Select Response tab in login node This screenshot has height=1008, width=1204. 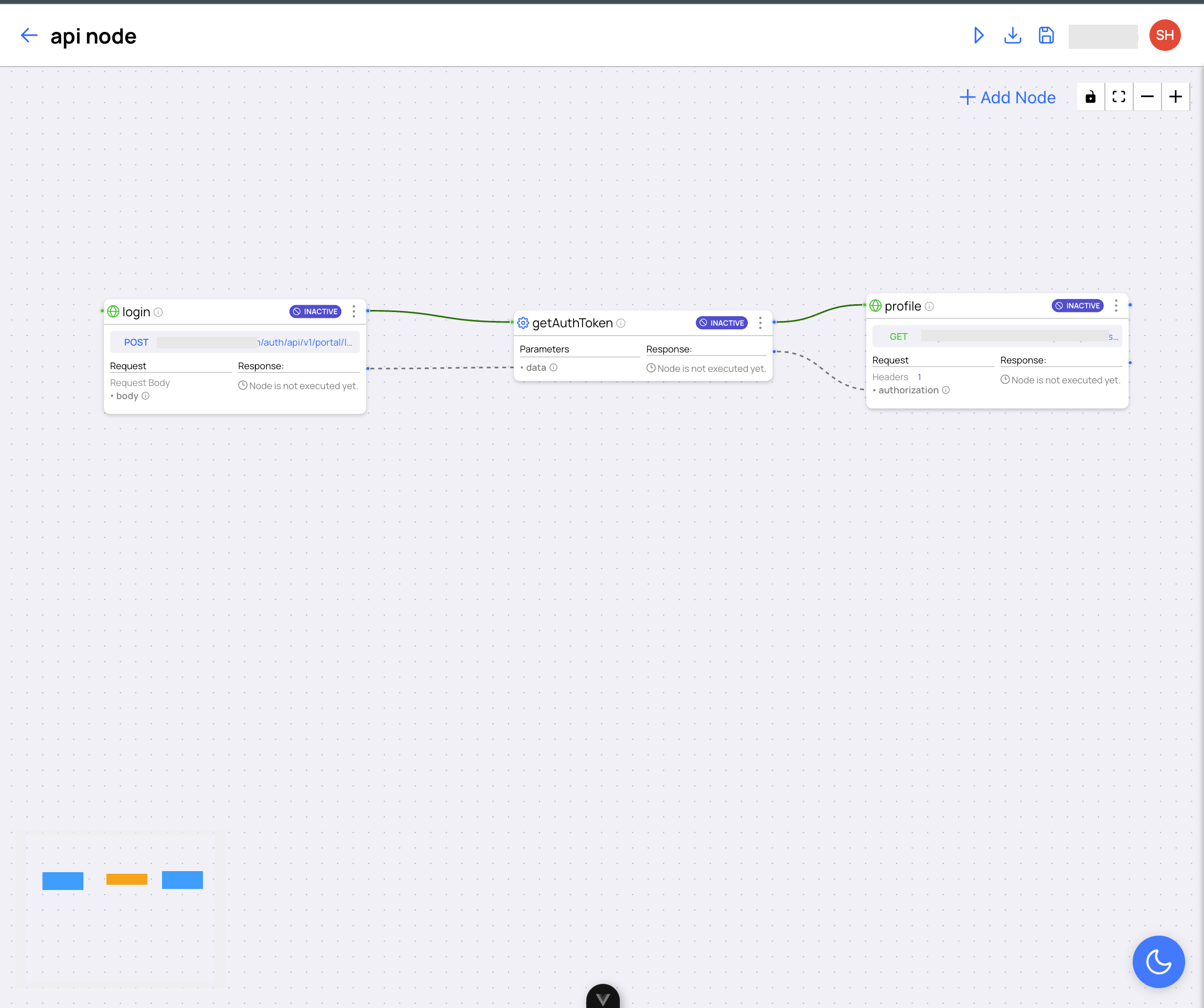tap(261, 366)
